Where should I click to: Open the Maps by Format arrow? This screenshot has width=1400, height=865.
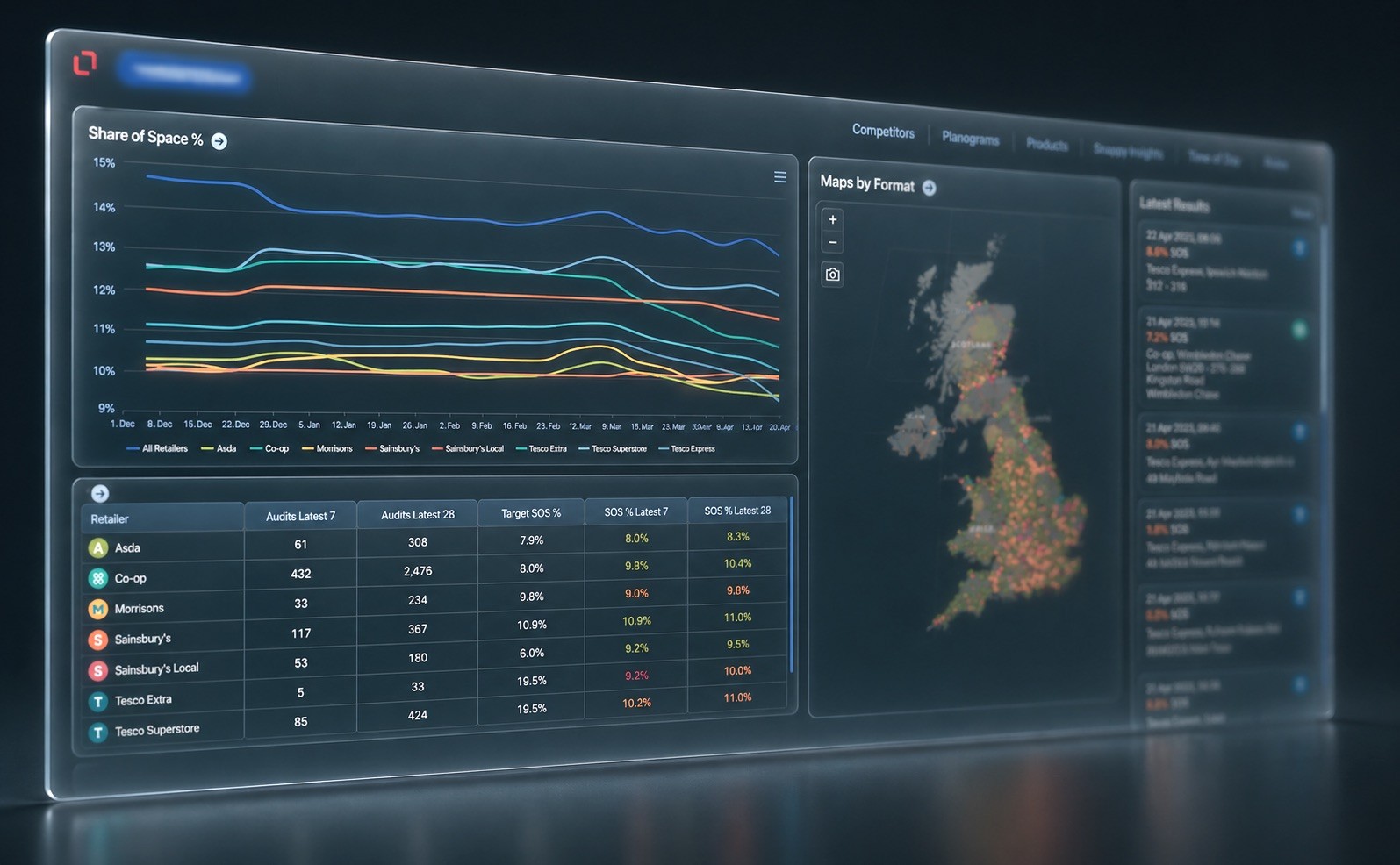(x=929, y=188)
